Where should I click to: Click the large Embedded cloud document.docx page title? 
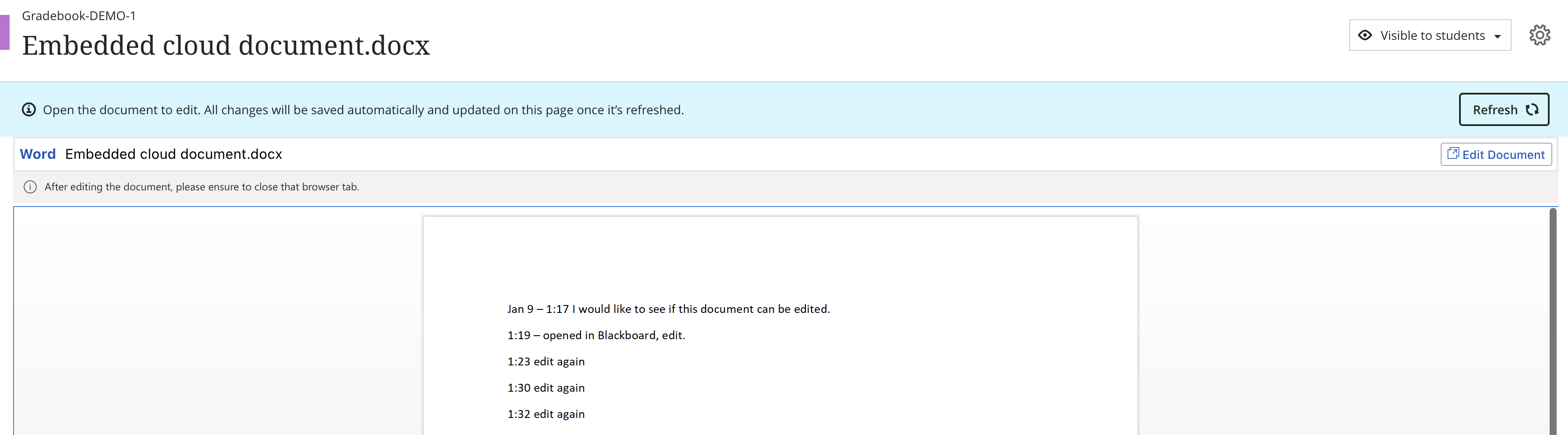tap(226, 46)
